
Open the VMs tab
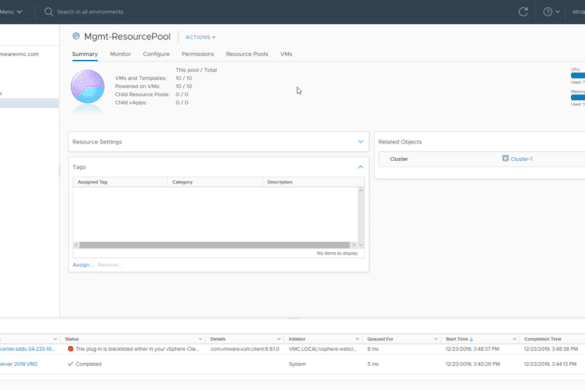tap(286, 54)
